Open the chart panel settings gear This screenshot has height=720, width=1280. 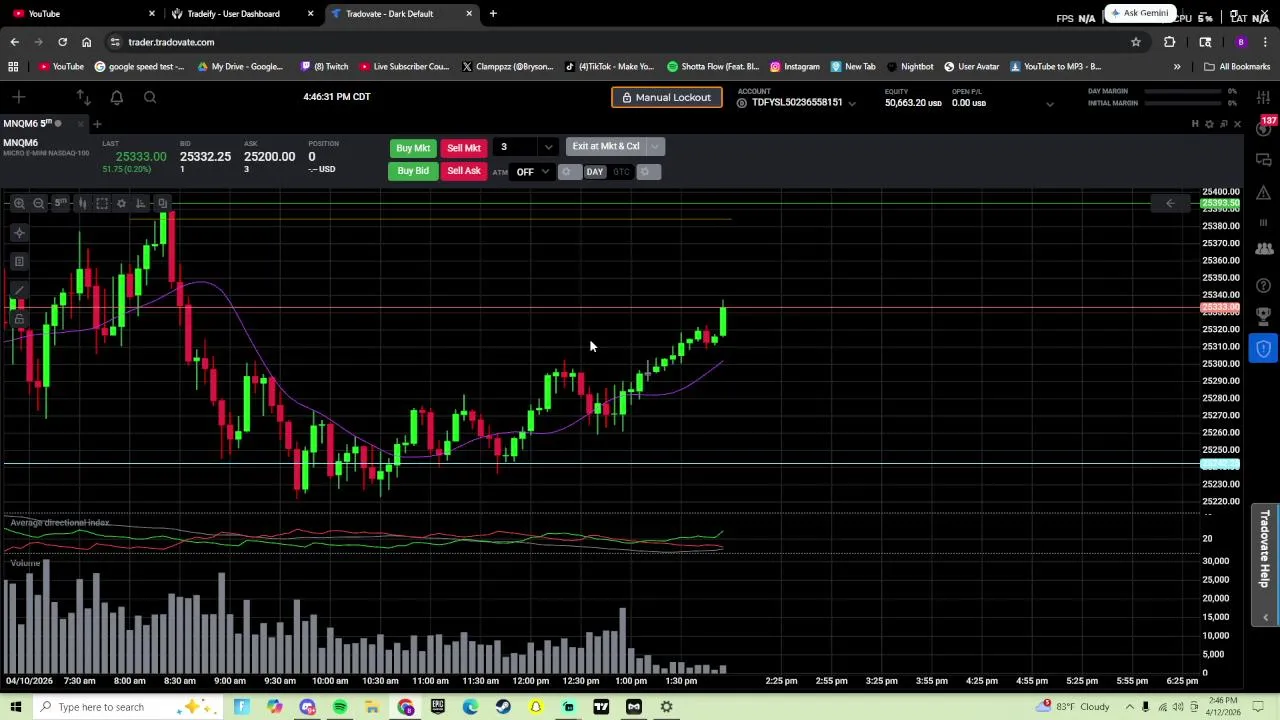coord(1209,124)
